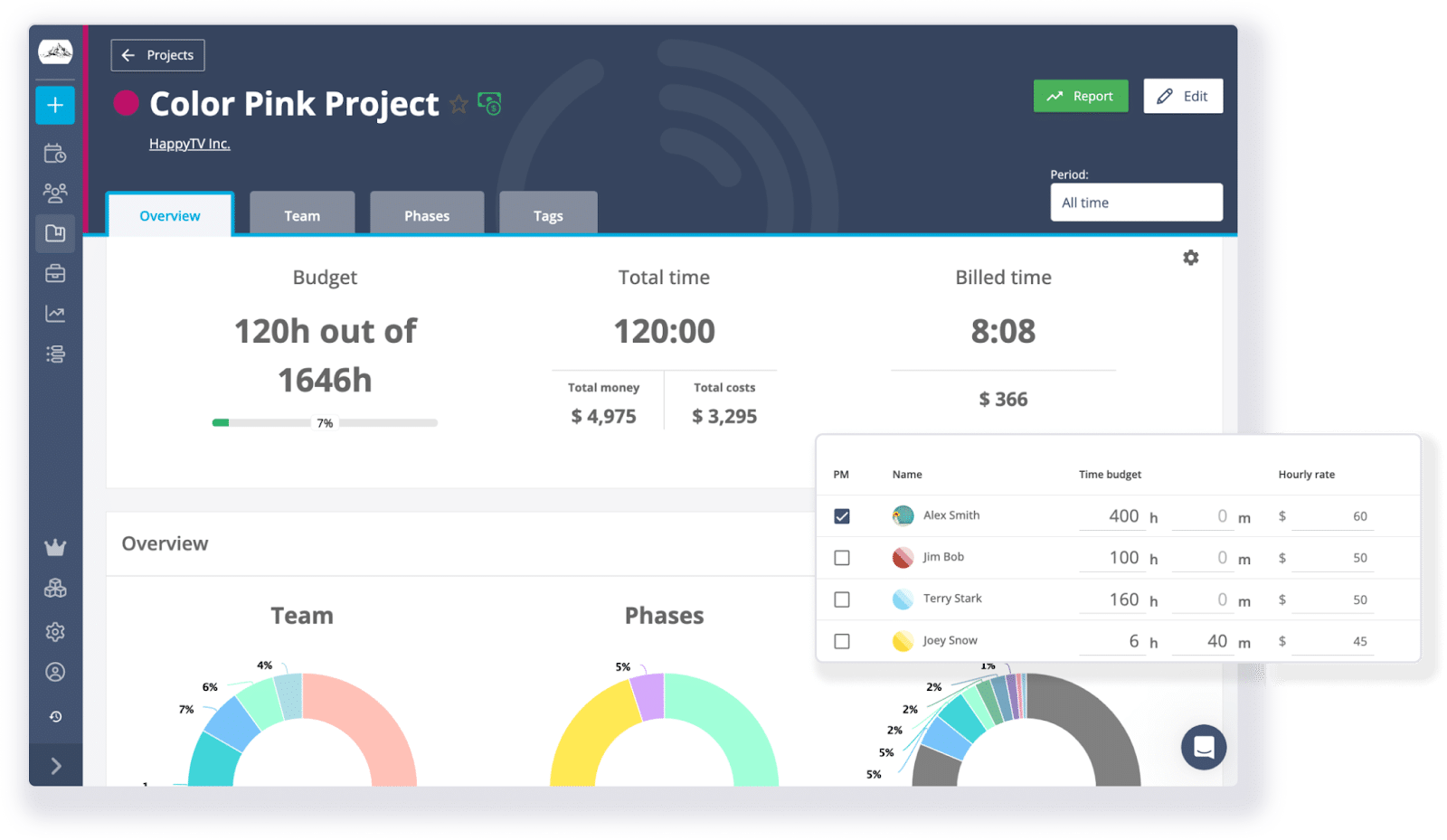Click the green billable money icon by title
1447x840 pixels.
(489, 104)
